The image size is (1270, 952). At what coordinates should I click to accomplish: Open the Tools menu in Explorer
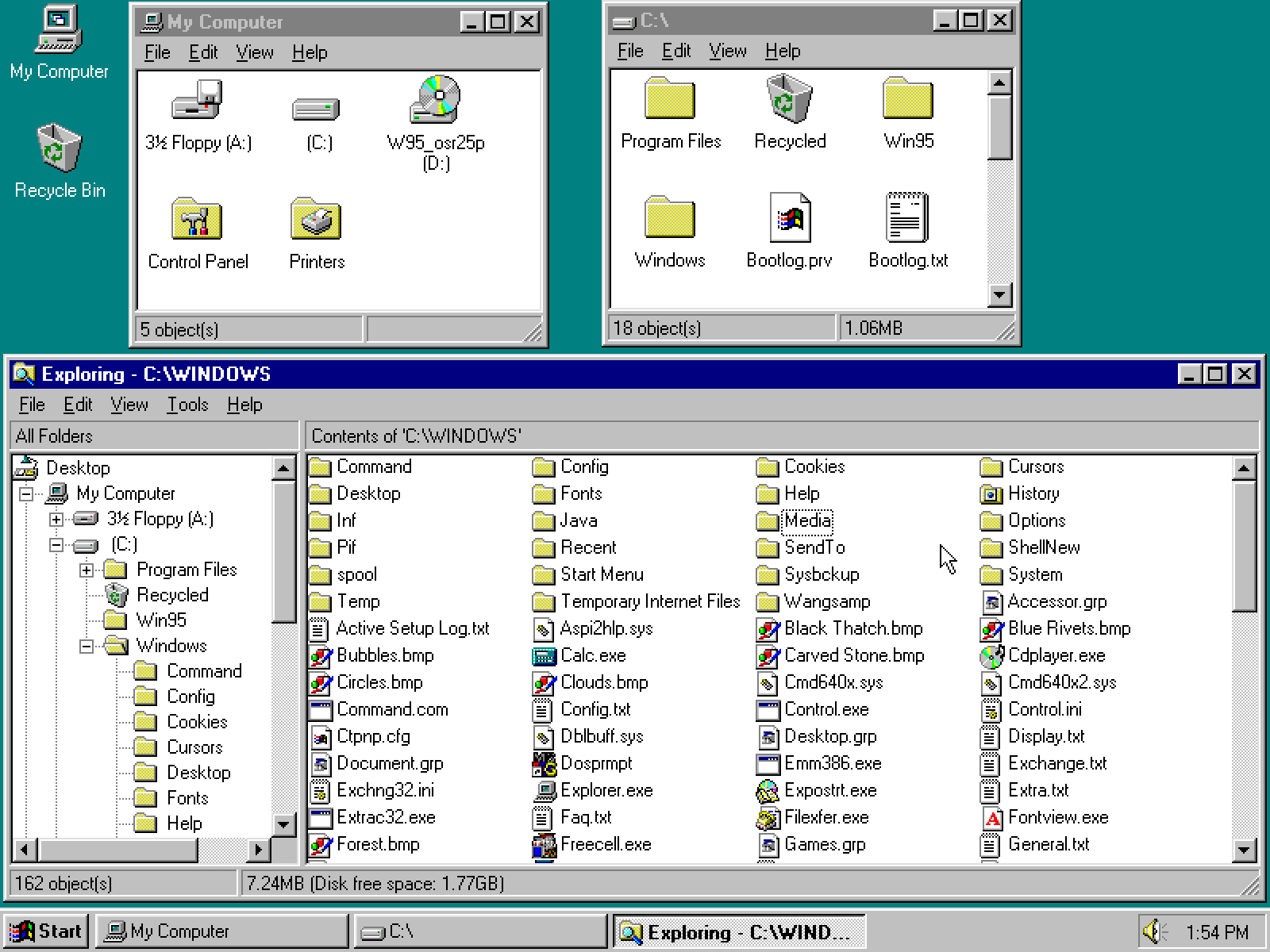click(x=187, y=405)
